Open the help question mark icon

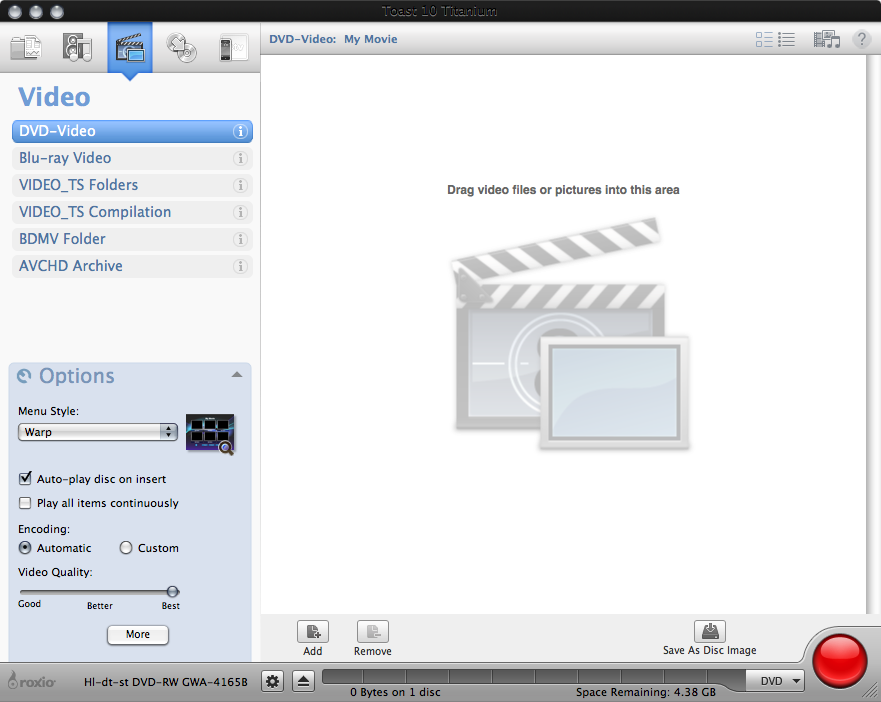coord(861,39)
